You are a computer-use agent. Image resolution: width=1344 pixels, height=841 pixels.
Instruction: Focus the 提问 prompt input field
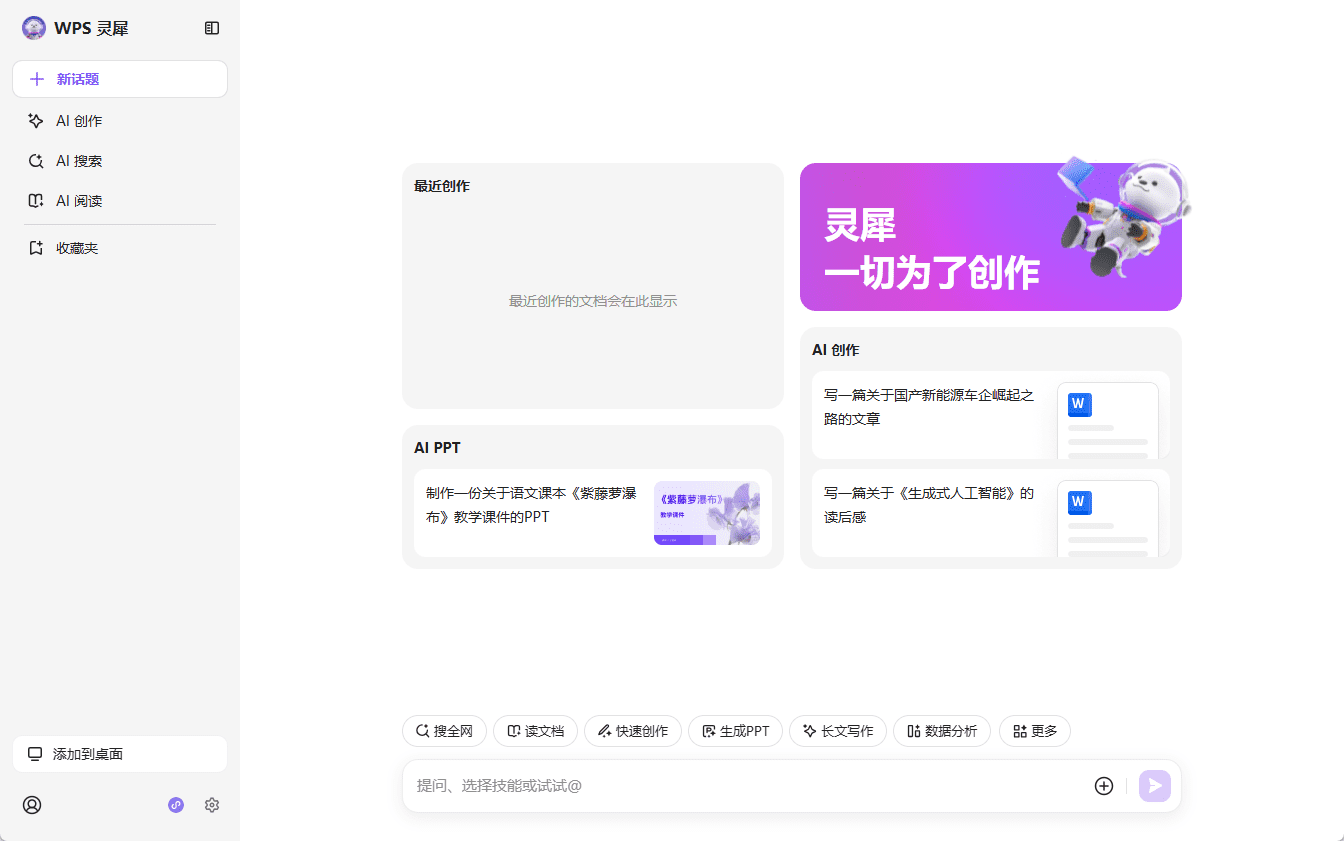740,786
